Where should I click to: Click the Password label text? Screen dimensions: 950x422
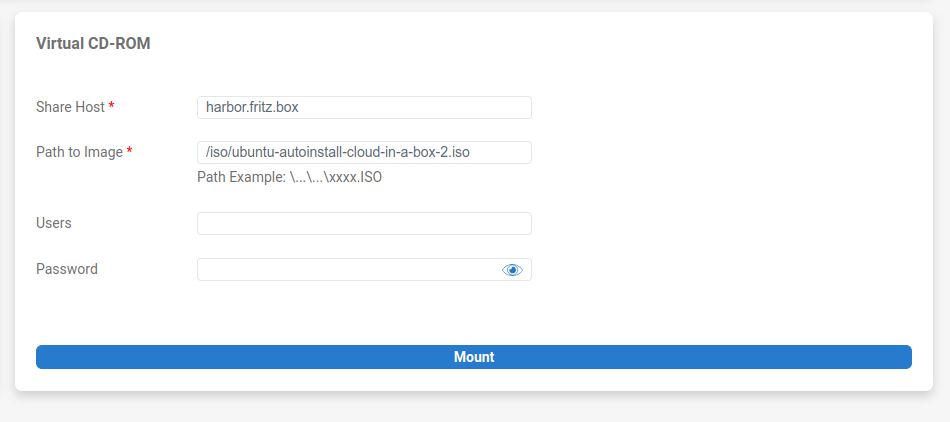point(67,269)
